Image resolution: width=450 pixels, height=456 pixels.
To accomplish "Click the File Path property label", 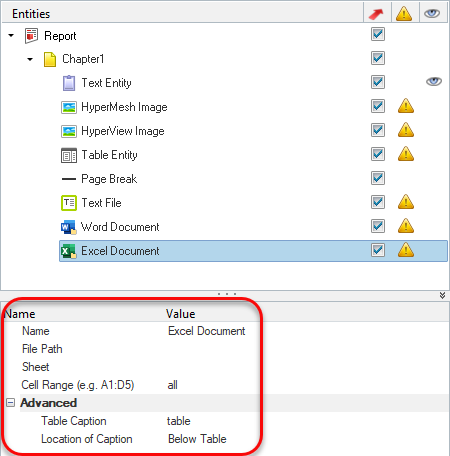I will [x=42, y=349].
